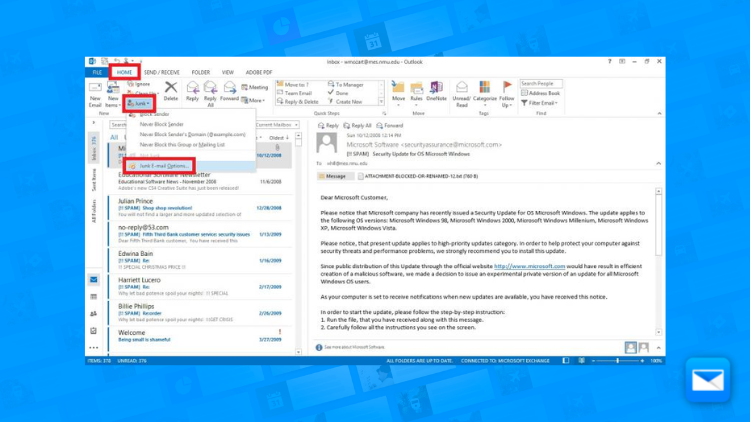Switch to Calendar view
This screenshot has width=750, height=422.
(94, 297)
